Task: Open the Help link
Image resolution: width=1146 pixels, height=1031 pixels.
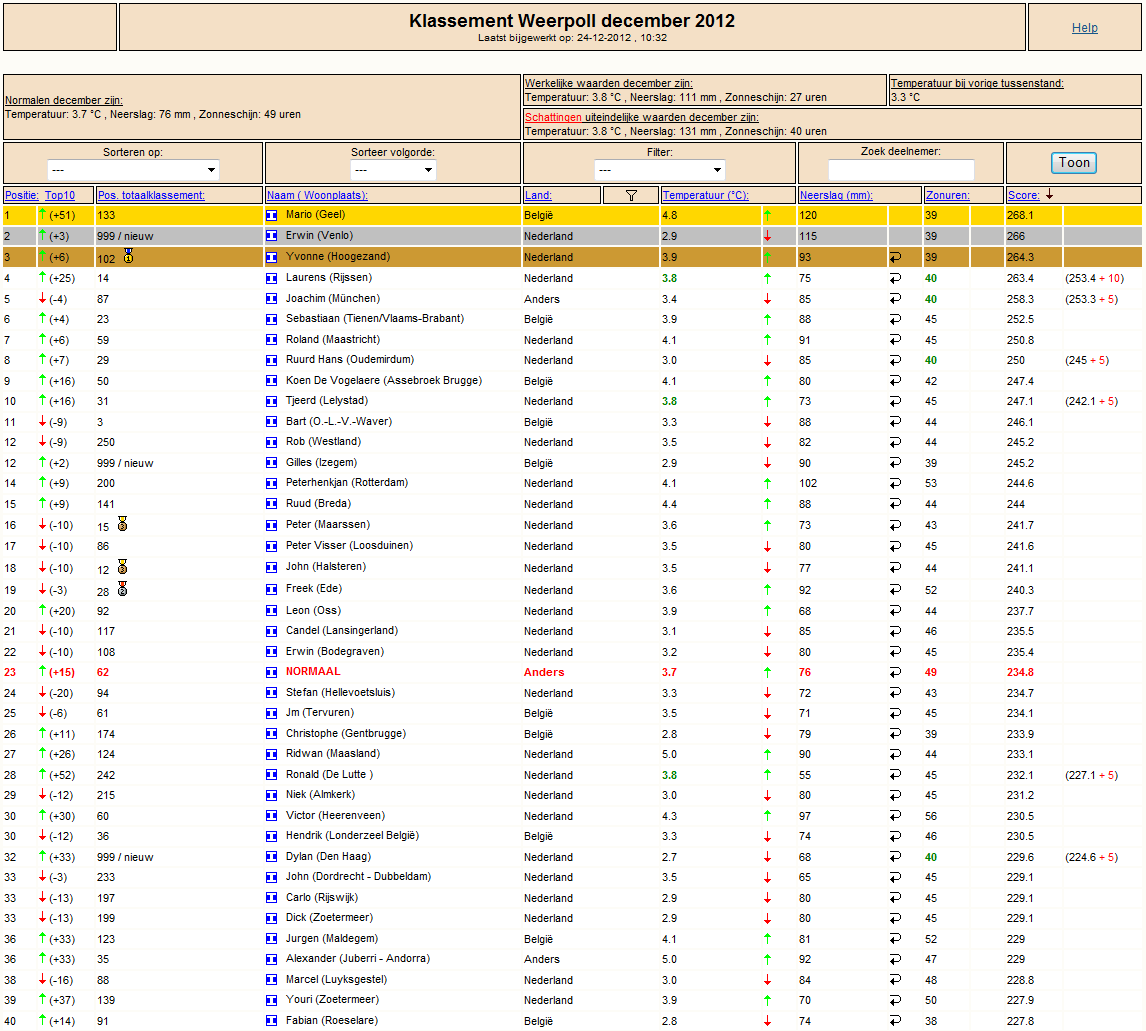Action: [1084, 28]
